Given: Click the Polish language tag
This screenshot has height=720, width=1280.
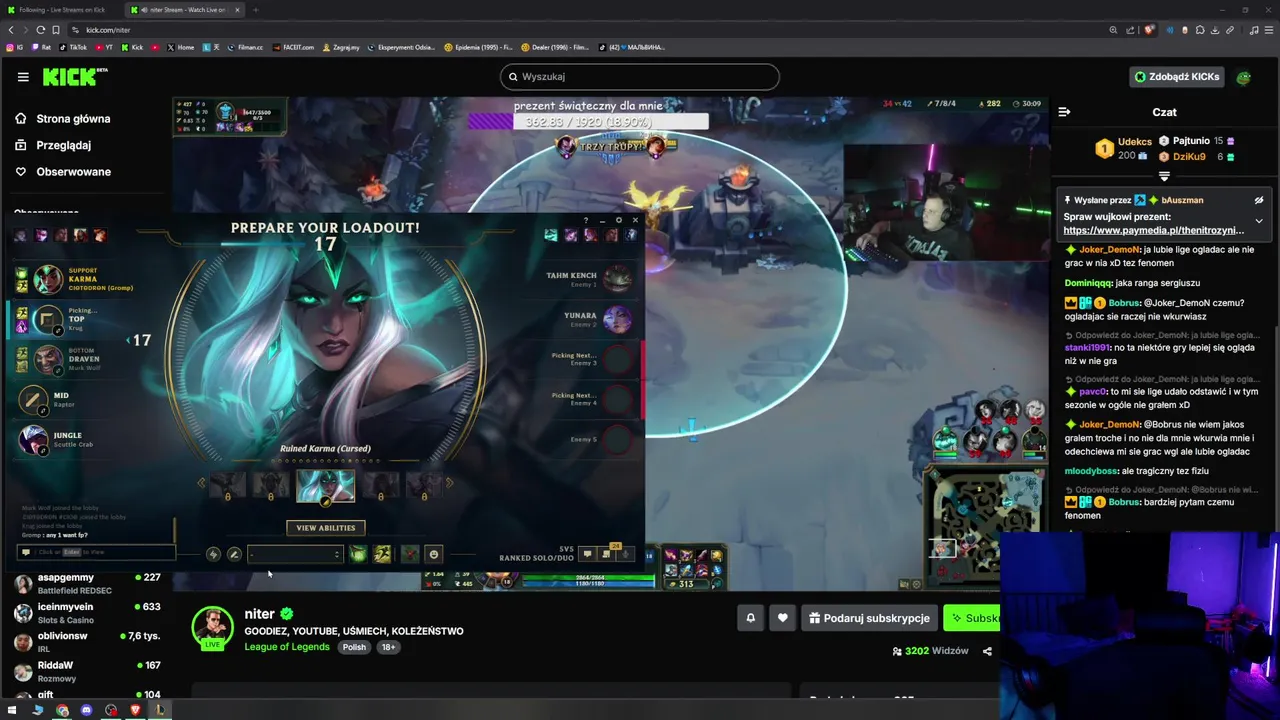Looking at the screenshot, I should coord(354,647).
